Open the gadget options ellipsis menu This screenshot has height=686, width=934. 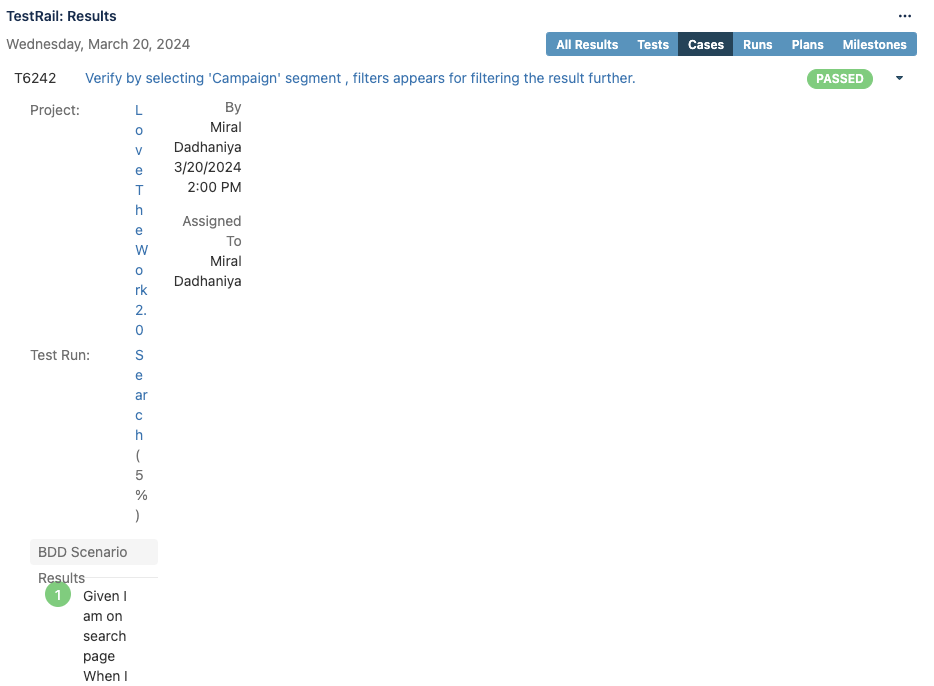(904, 16)
